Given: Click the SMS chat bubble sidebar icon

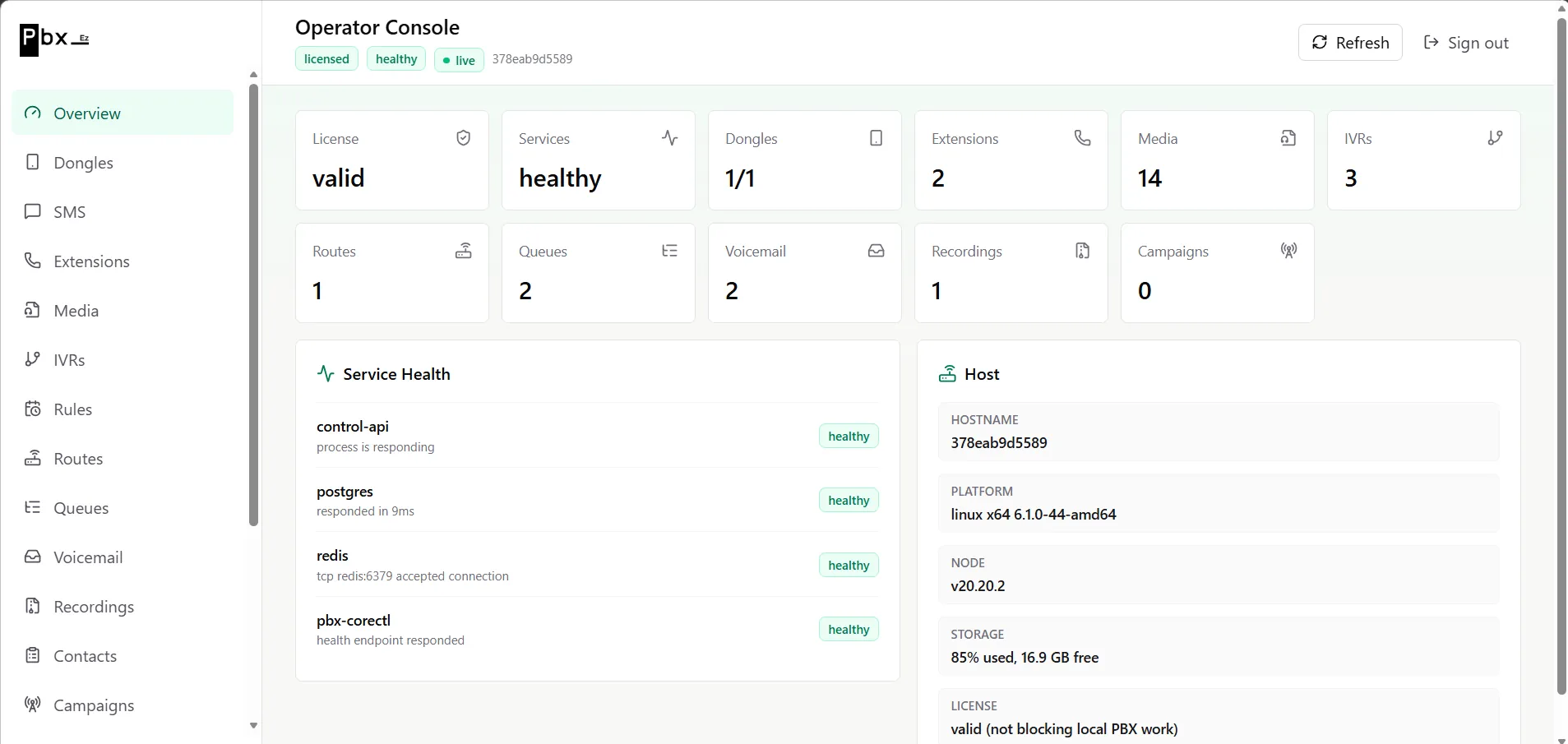Looking at the screenshot, I should [x=33, y=211].
